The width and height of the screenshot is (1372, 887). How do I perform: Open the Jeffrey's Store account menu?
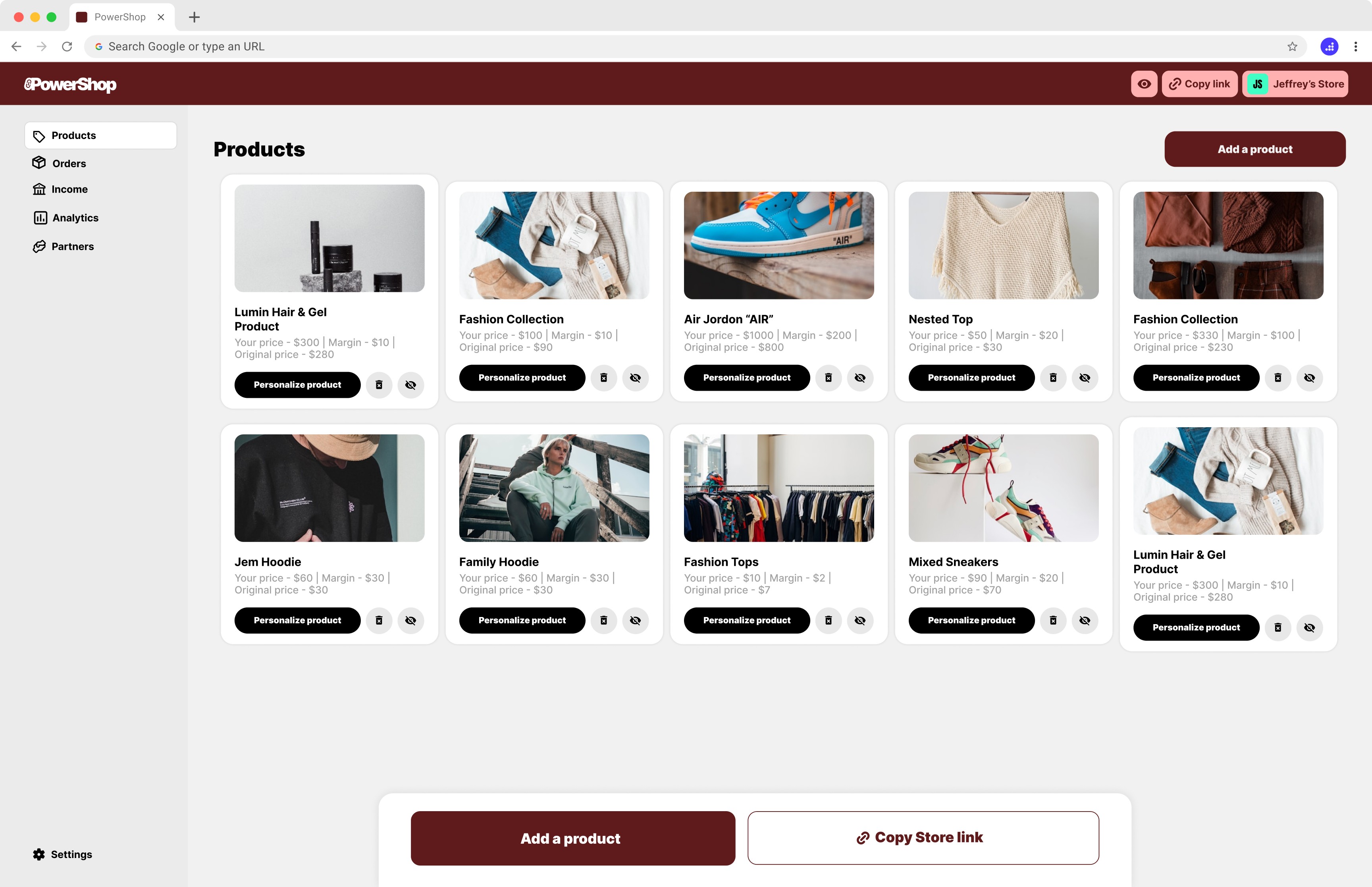point(1295,84)
